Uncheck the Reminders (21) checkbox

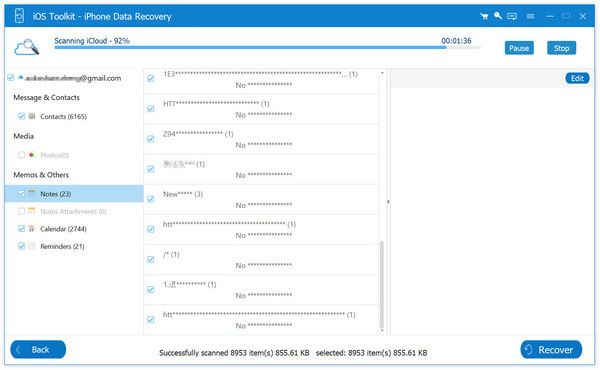pos(21,246)
